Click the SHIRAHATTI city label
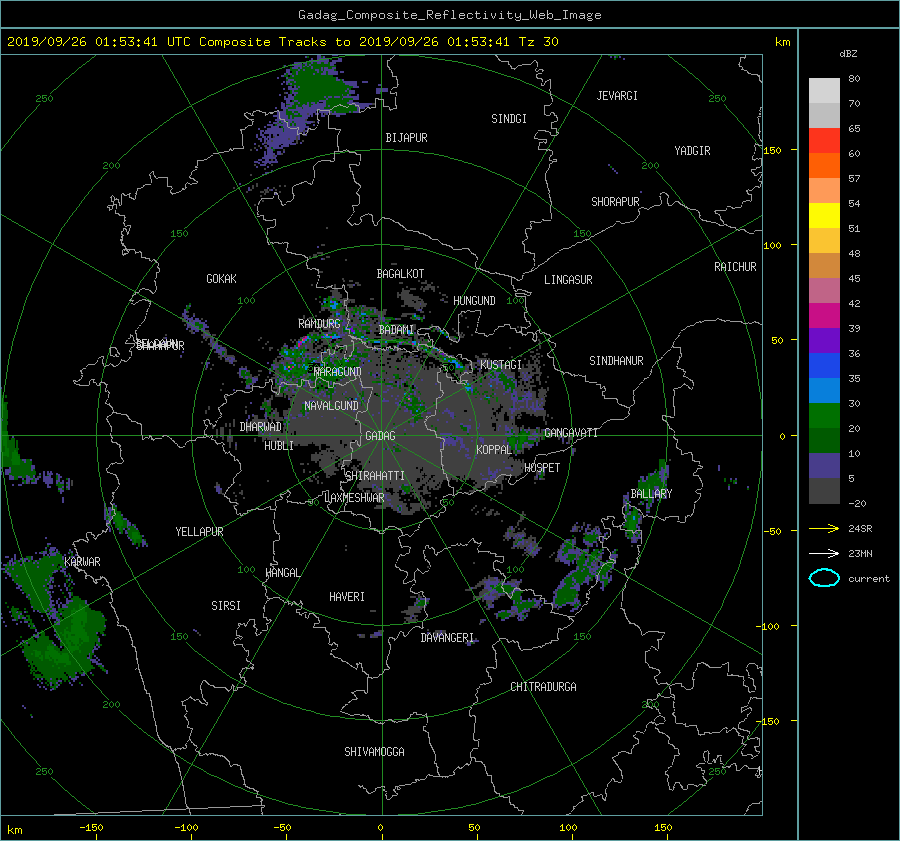Viewport: 900px width, 841px height. coord(375,476)
